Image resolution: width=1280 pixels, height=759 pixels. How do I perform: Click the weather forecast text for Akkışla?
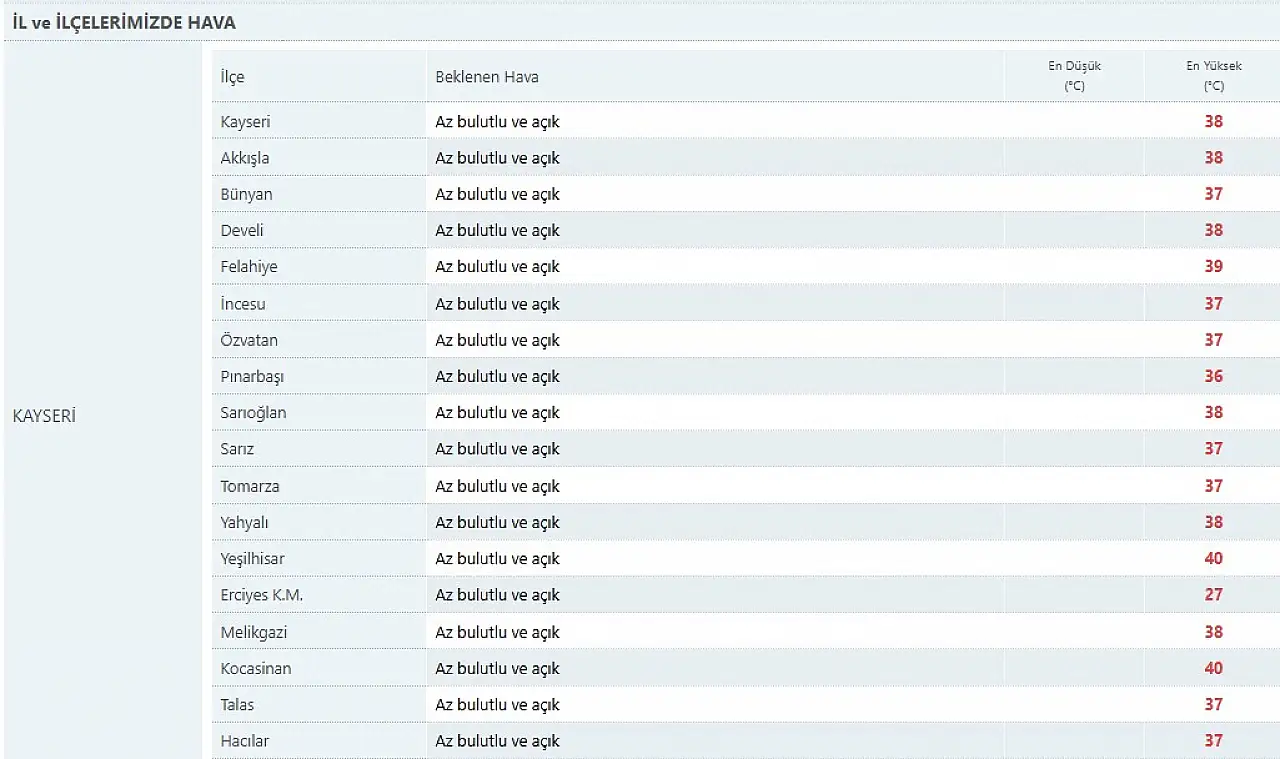point(497,157)
